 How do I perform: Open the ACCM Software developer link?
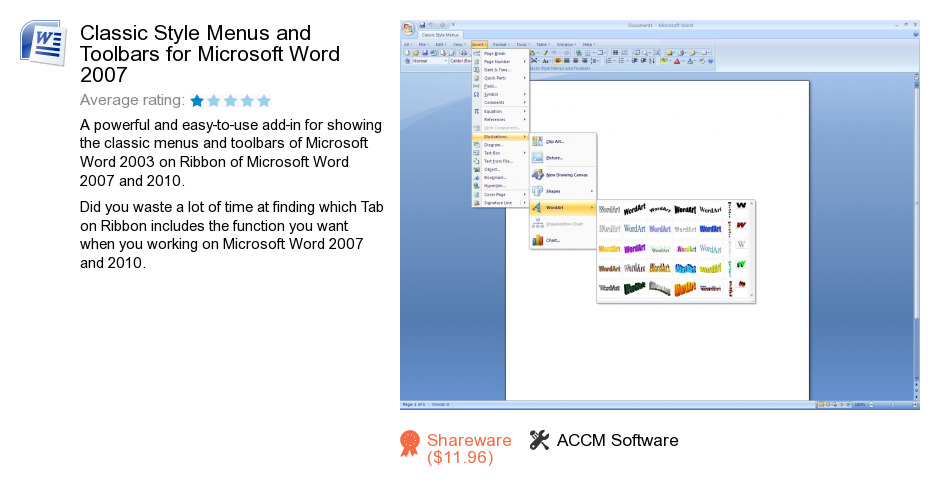(x=617, y=440)
